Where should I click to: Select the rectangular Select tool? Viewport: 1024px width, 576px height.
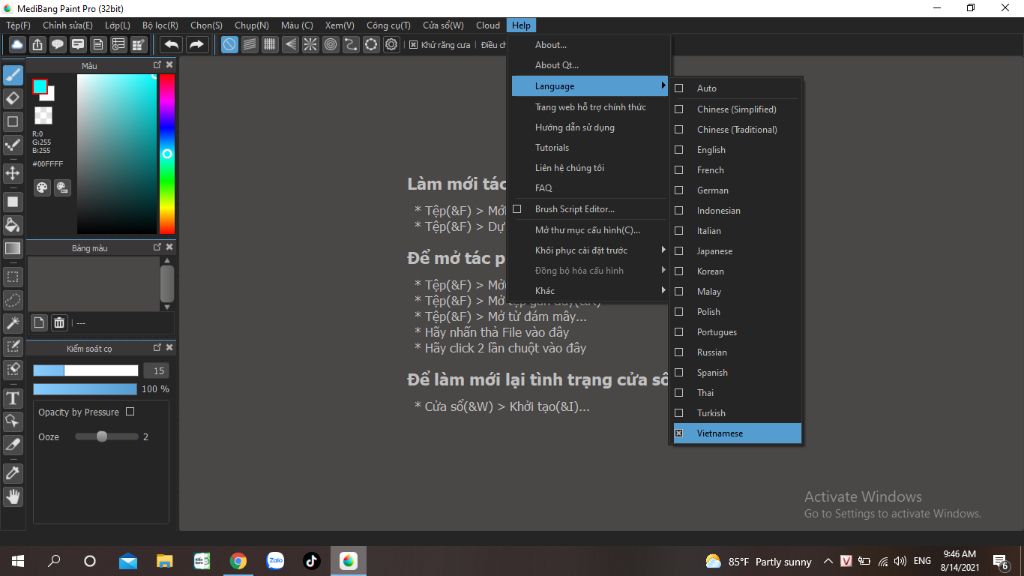(x=12, y=277)
